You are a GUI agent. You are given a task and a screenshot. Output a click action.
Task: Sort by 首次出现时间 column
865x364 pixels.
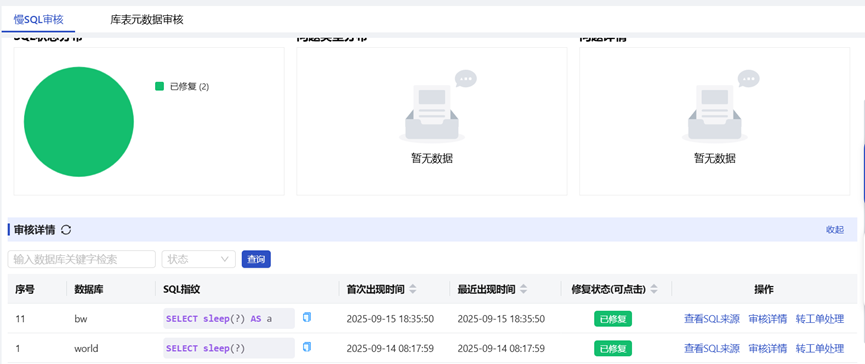[413, 289]
